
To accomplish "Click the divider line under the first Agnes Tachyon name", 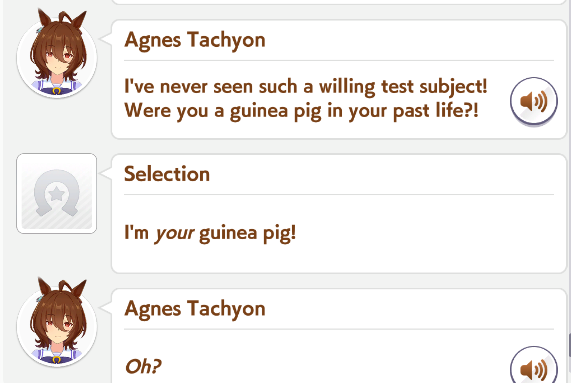I will (x=339, y=60).
